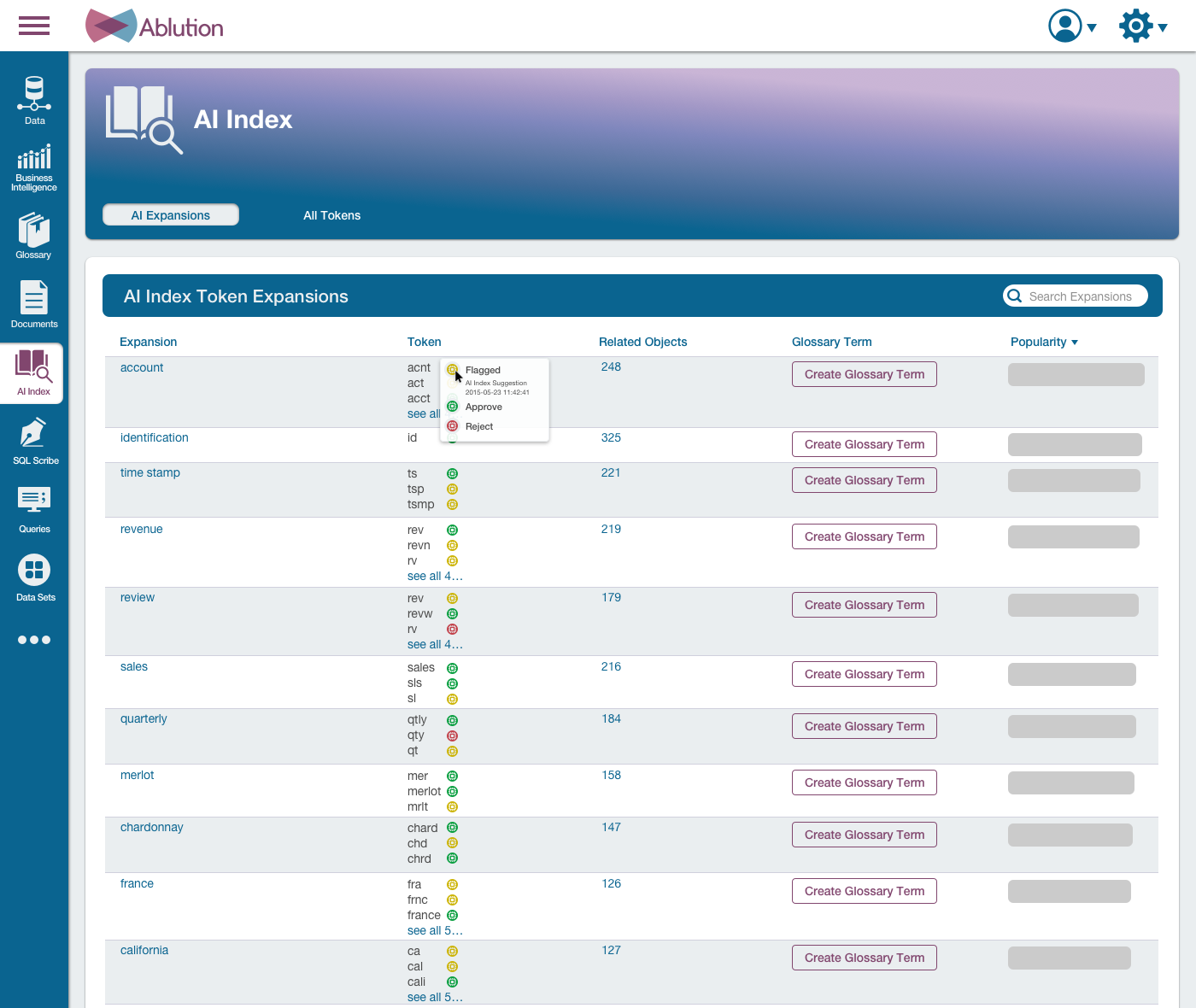Create Glossary Term for time stamp
This screenshot has height=1008, width=1196.
[865, 480]
